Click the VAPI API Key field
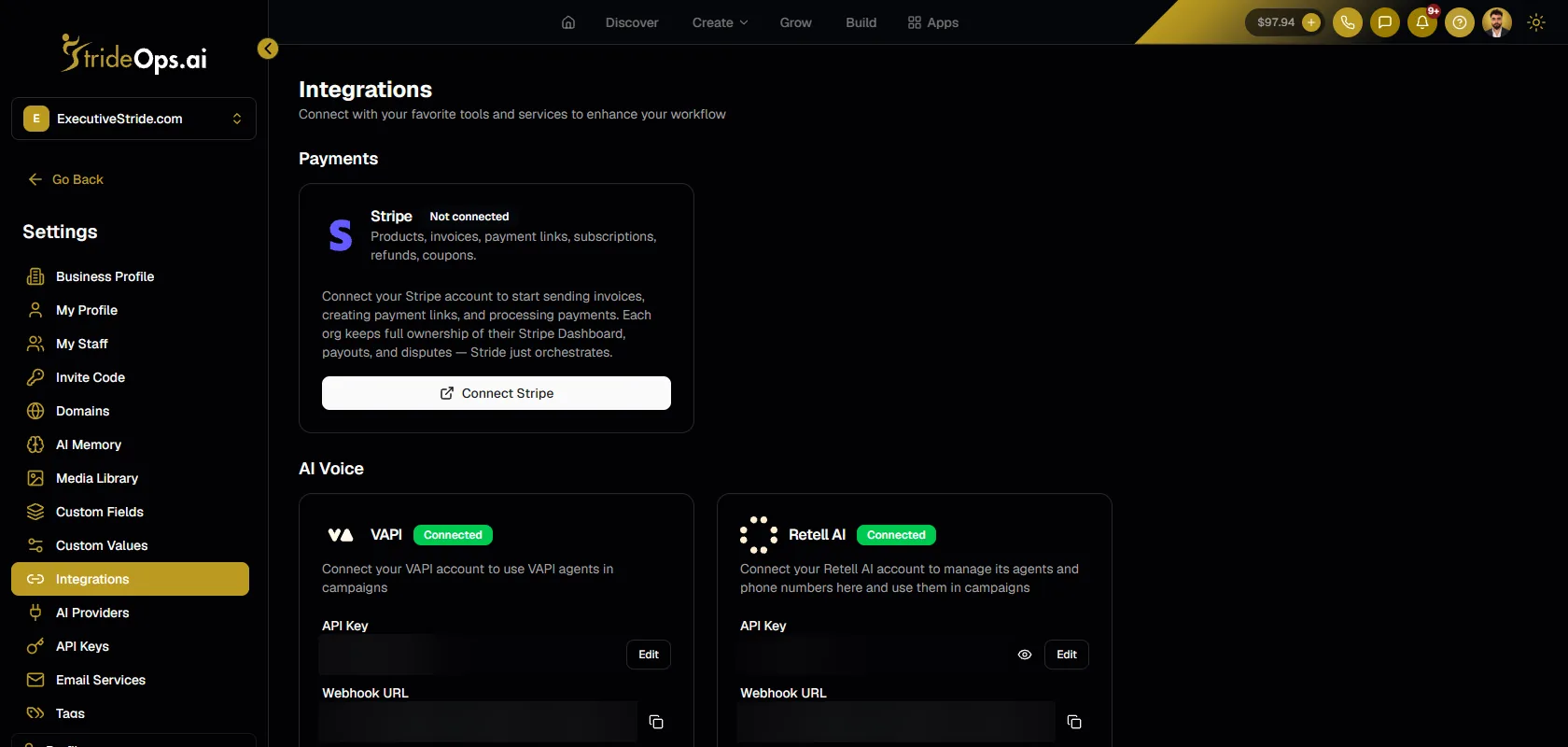This screenshot has height=747, width=1568. coord(469,655)
